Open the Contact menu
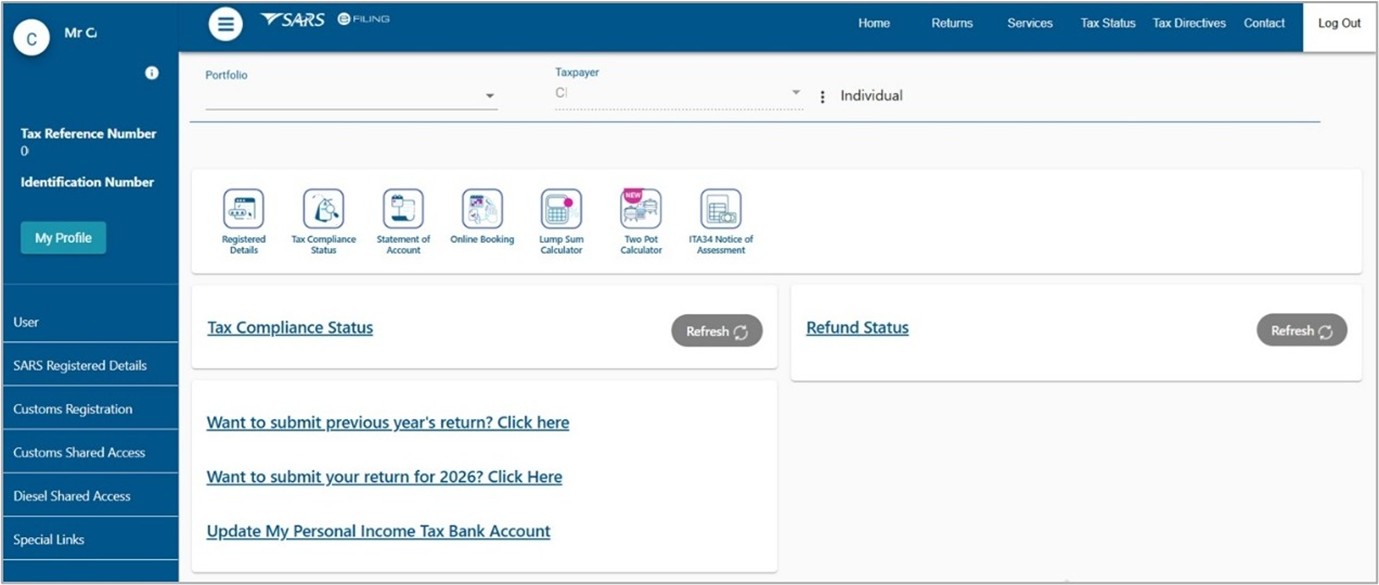 pyautogui.click(x=1264, y=23)
